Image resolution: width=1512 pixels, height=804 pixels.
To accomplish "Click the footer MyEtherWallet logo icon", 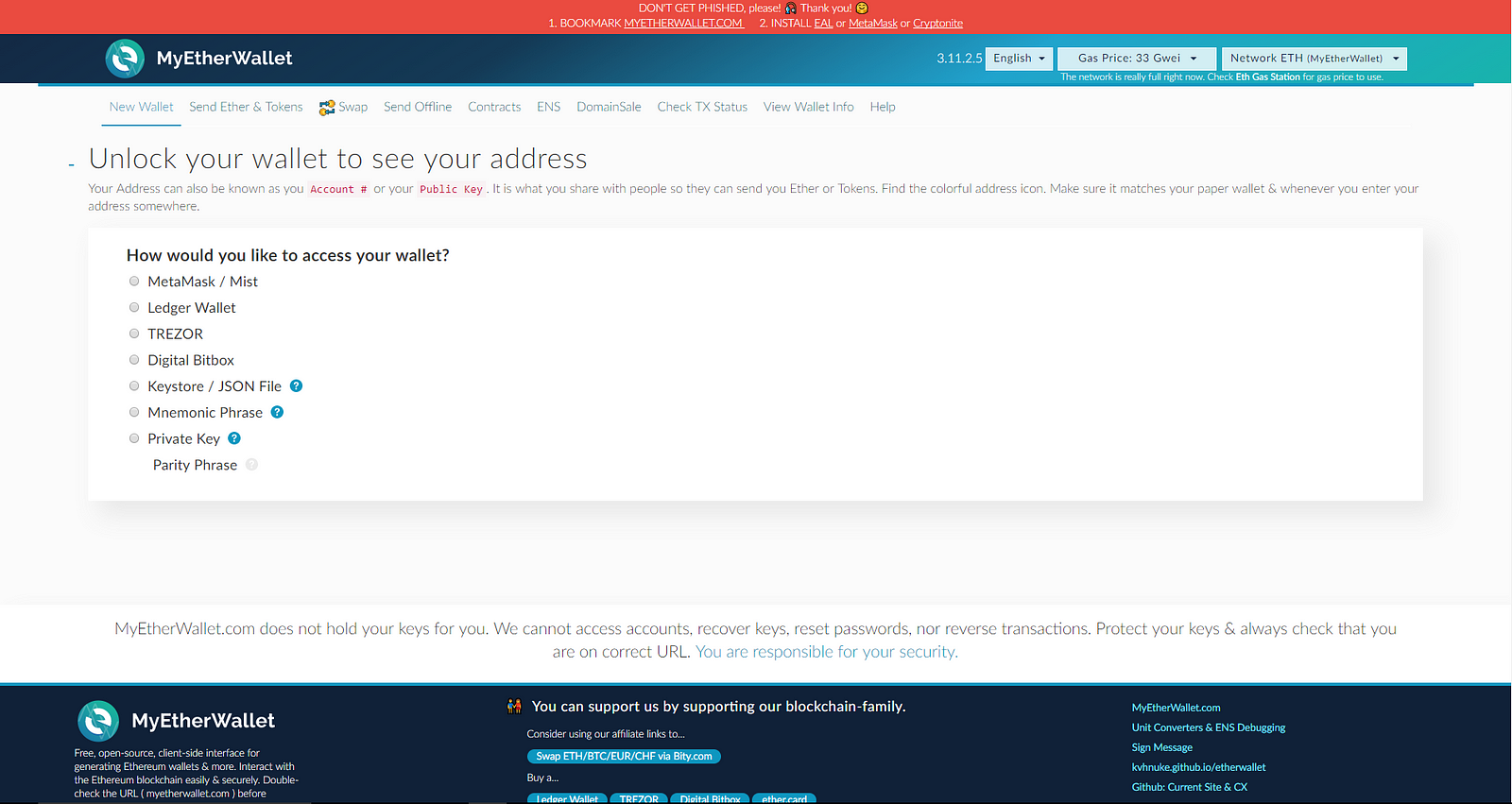I will [x=98, y=721].
